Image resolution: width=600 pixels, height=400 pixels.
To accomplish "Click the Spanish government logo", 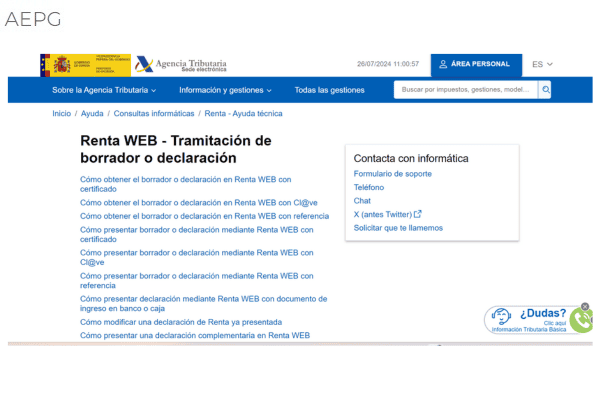I will (85, 65).
